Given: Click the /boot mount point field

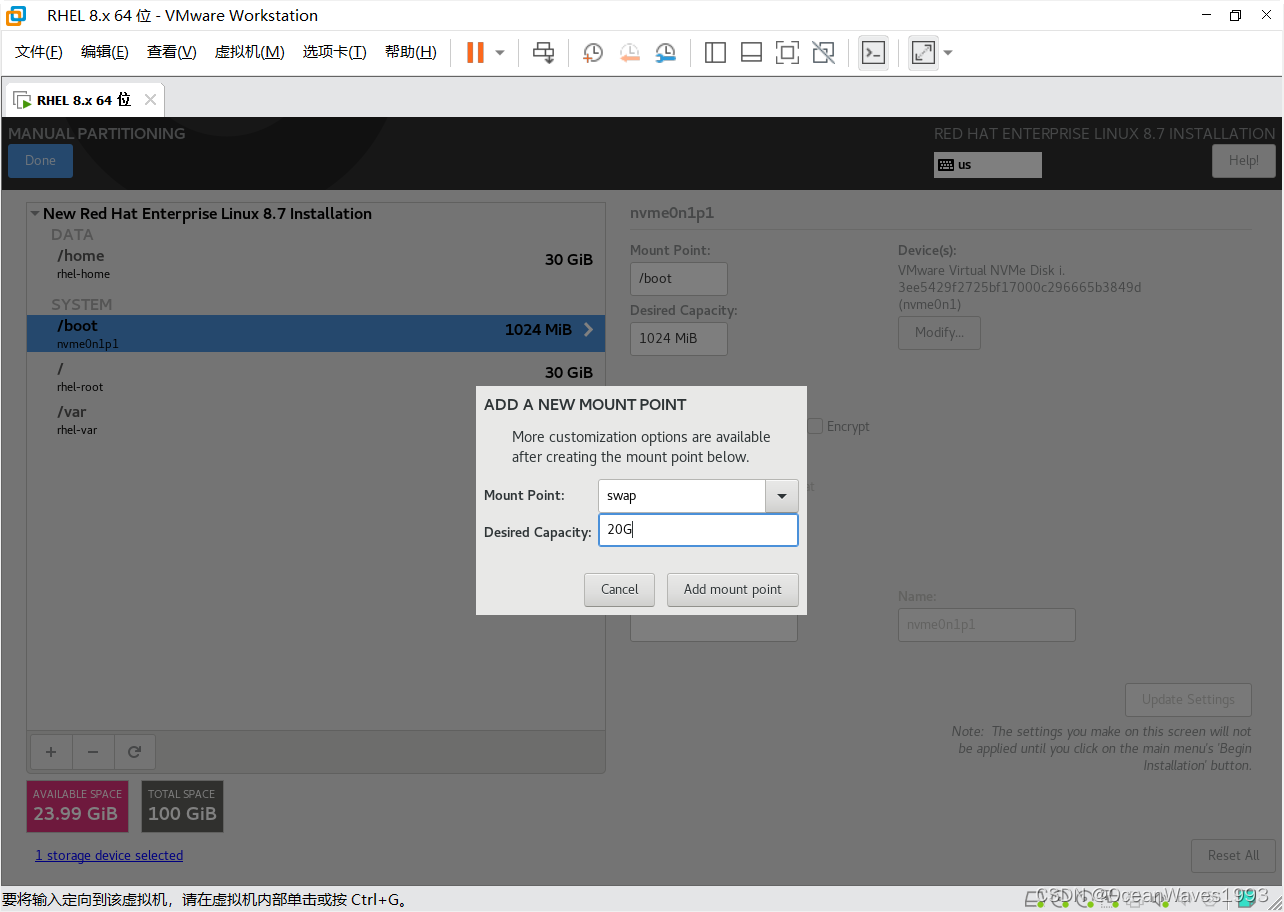Looking at the screenshot, I should point(679,279).
